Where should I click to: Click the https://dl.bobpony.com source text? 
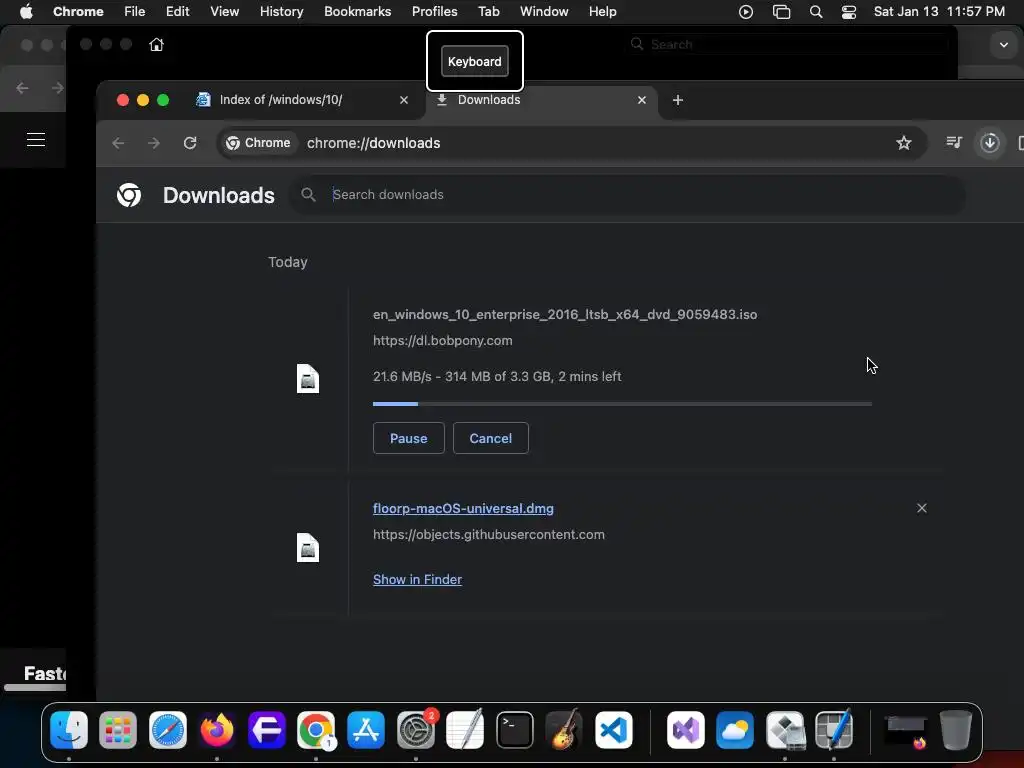443,340
